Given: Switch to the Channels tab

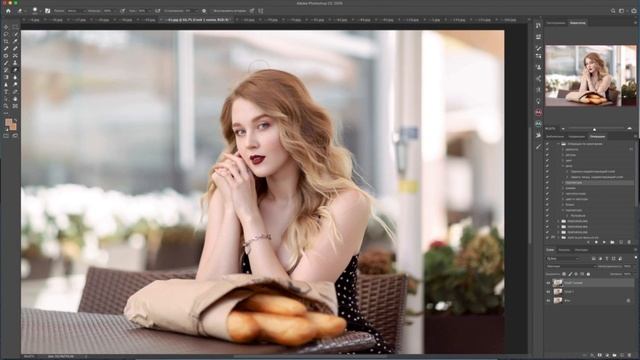Looking at the screenshot, I should point(564,250).
